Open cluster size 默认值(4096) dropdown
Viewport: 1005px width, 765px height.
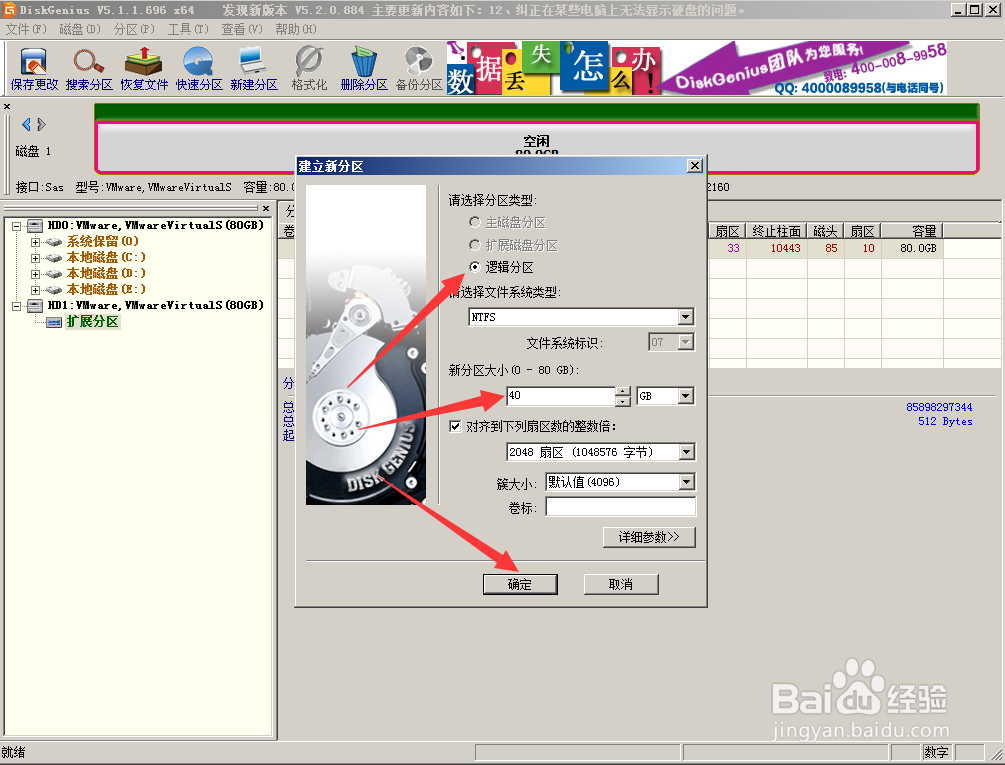686,482
